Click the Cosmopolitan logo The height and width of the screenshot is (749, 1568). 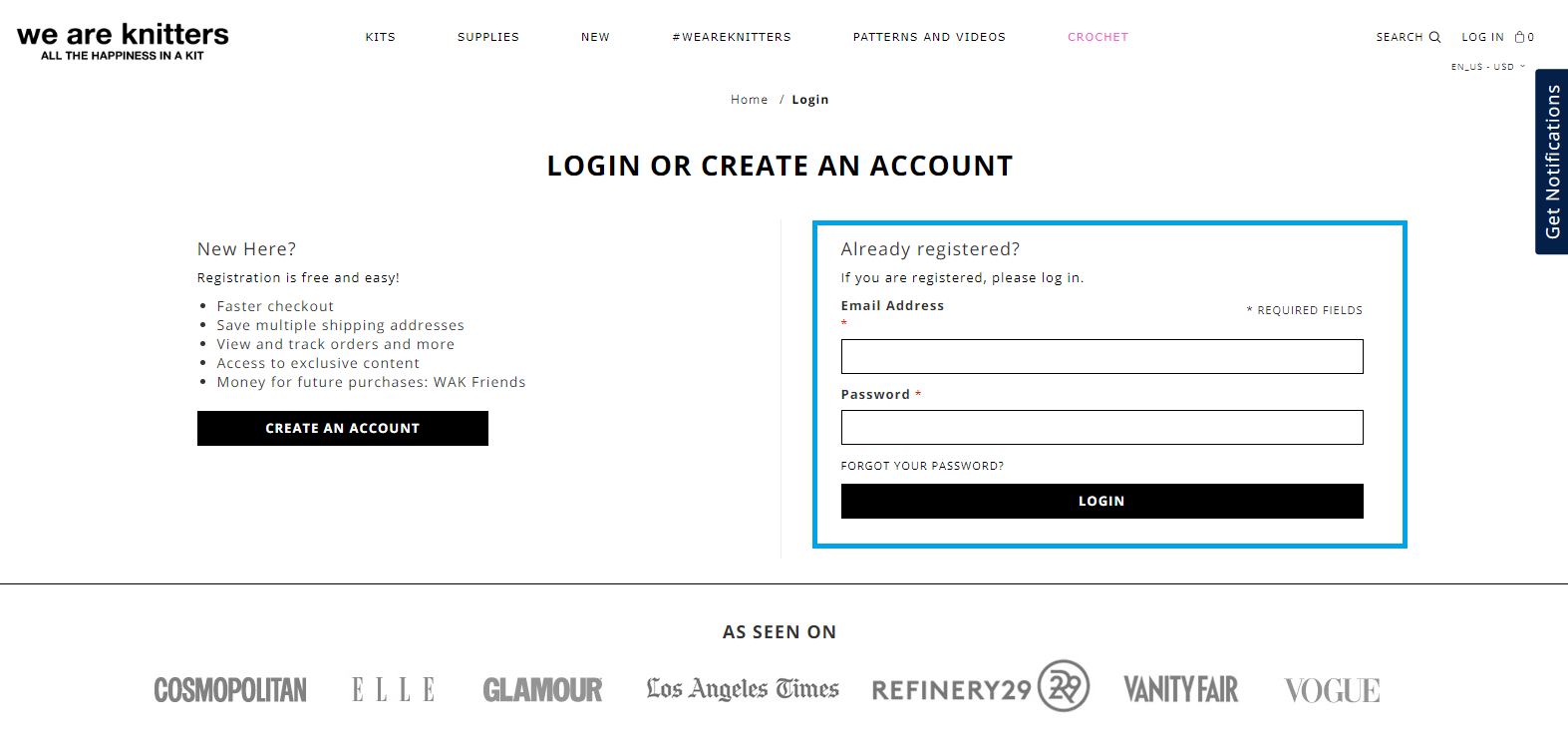[x=230, y=690]
